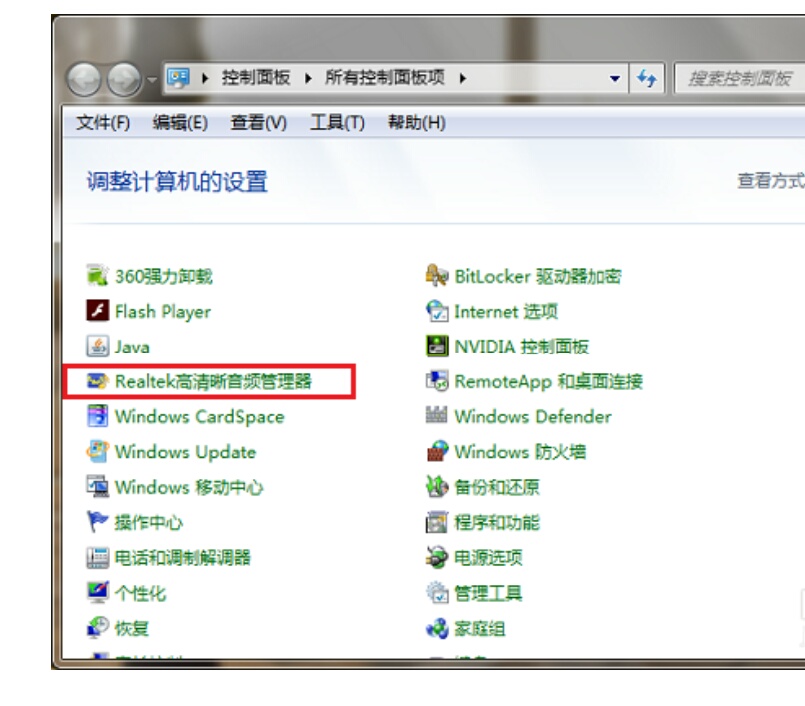Image resolution: width=805 pixels, height=706 pixels.
Task: Click the 查看方式 label
Action: tap(771, 181)
